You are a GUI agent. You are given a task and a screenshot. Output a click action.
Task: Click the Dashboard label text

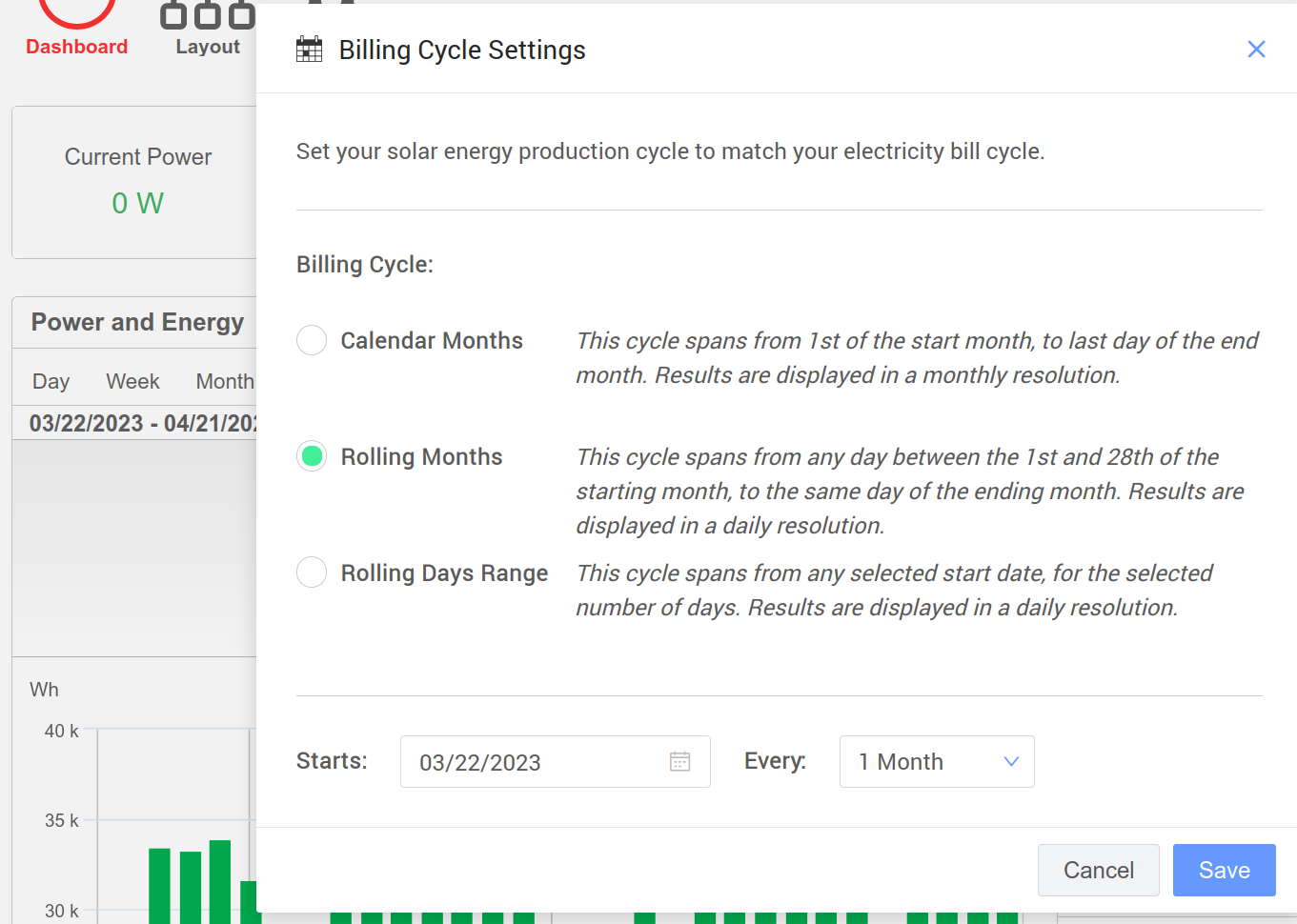[76, 47]
